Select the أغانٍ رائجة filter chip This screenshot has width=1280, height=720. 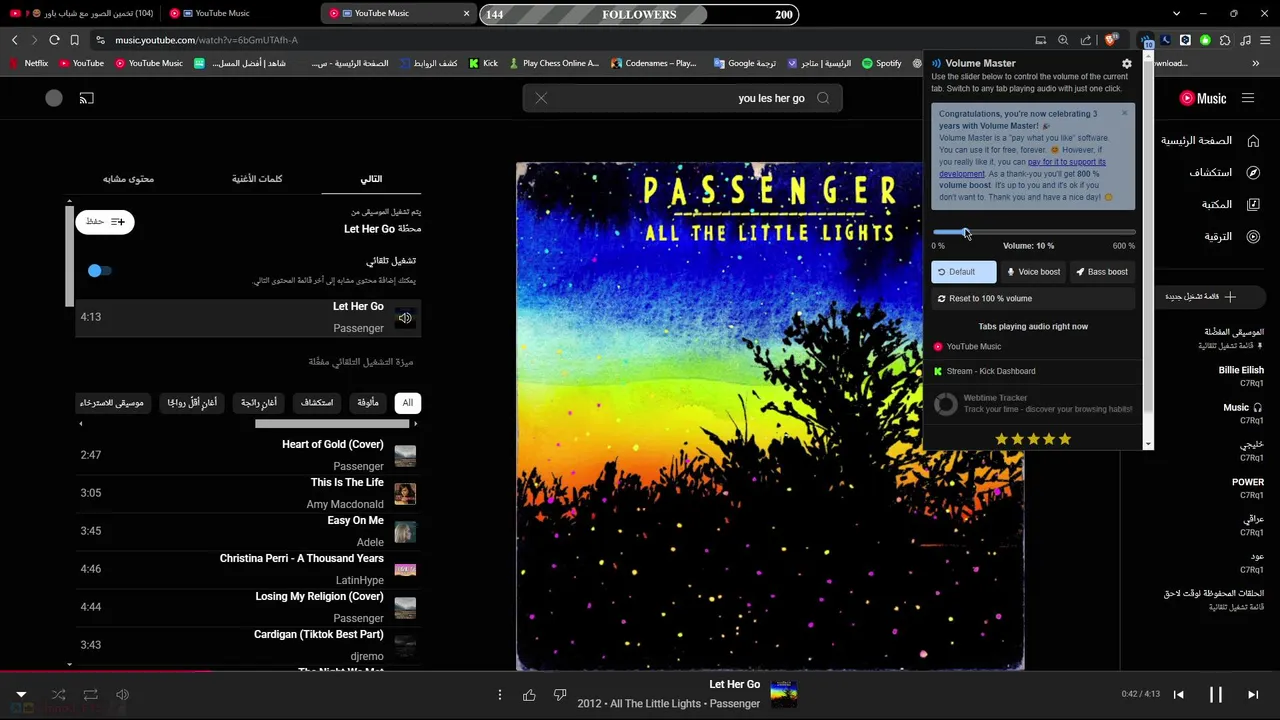[x=259, y=403]
